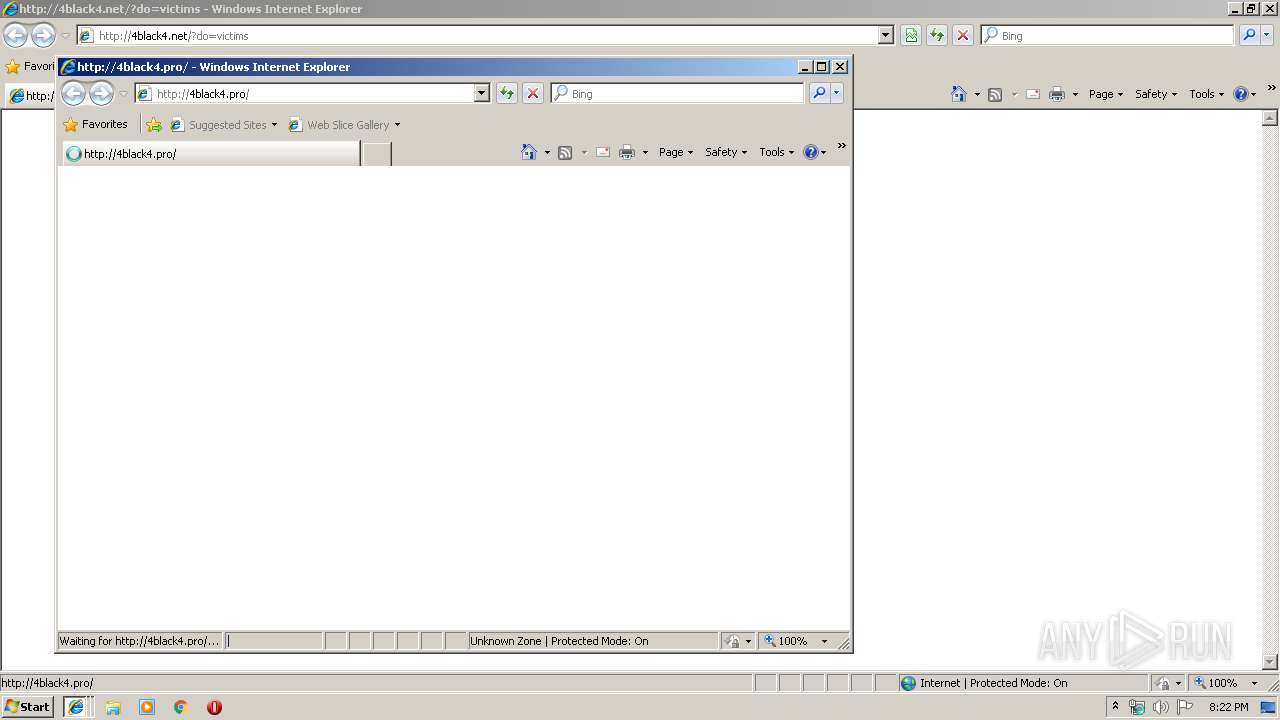Open Favorites in front window

pyautogui.click(x=95, y=125)
